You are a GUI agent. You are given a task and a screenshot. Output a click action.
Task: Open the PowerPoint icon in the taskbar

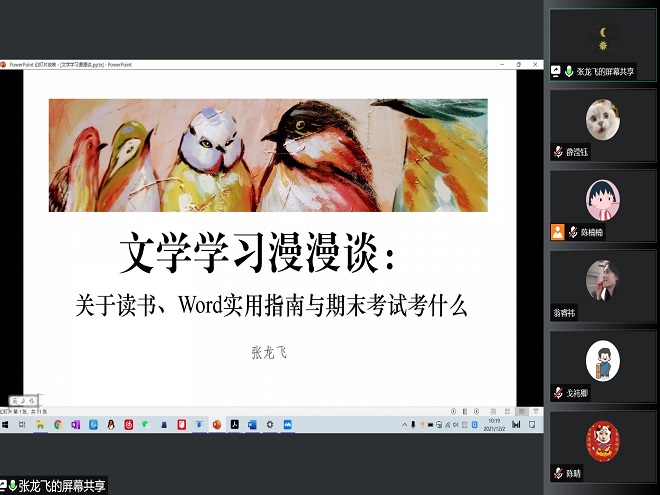(x=217, y=425)
